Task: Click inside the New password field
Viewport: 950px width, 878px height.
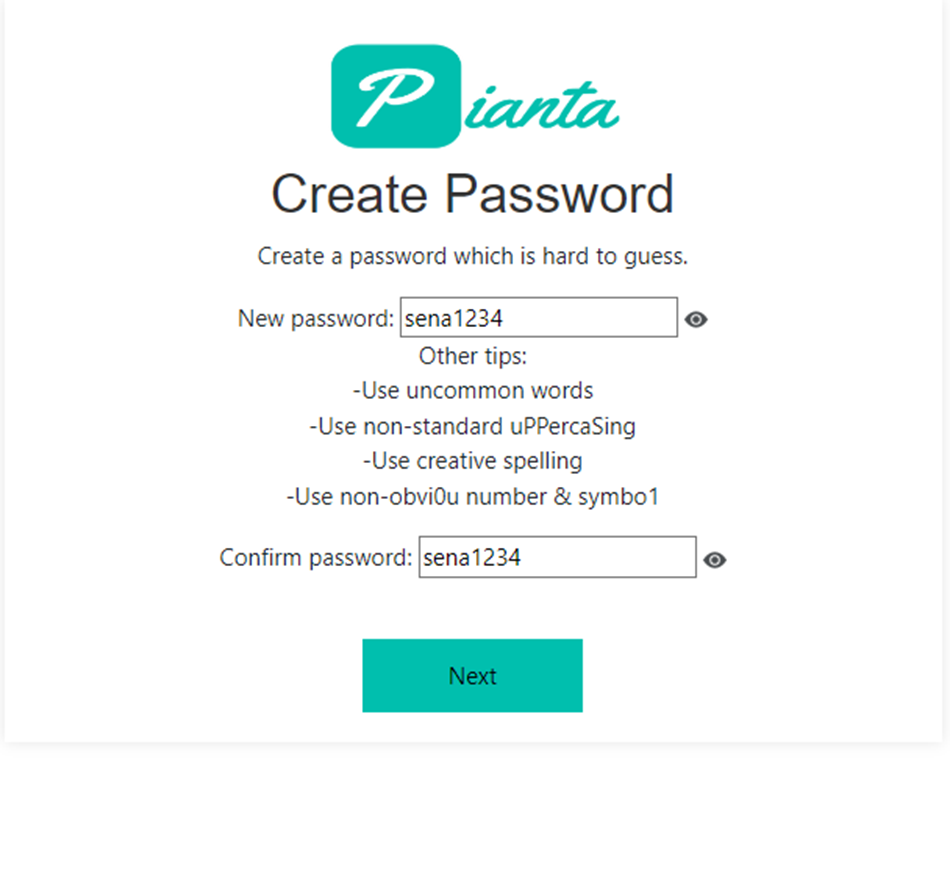Action: click(538, 317)
